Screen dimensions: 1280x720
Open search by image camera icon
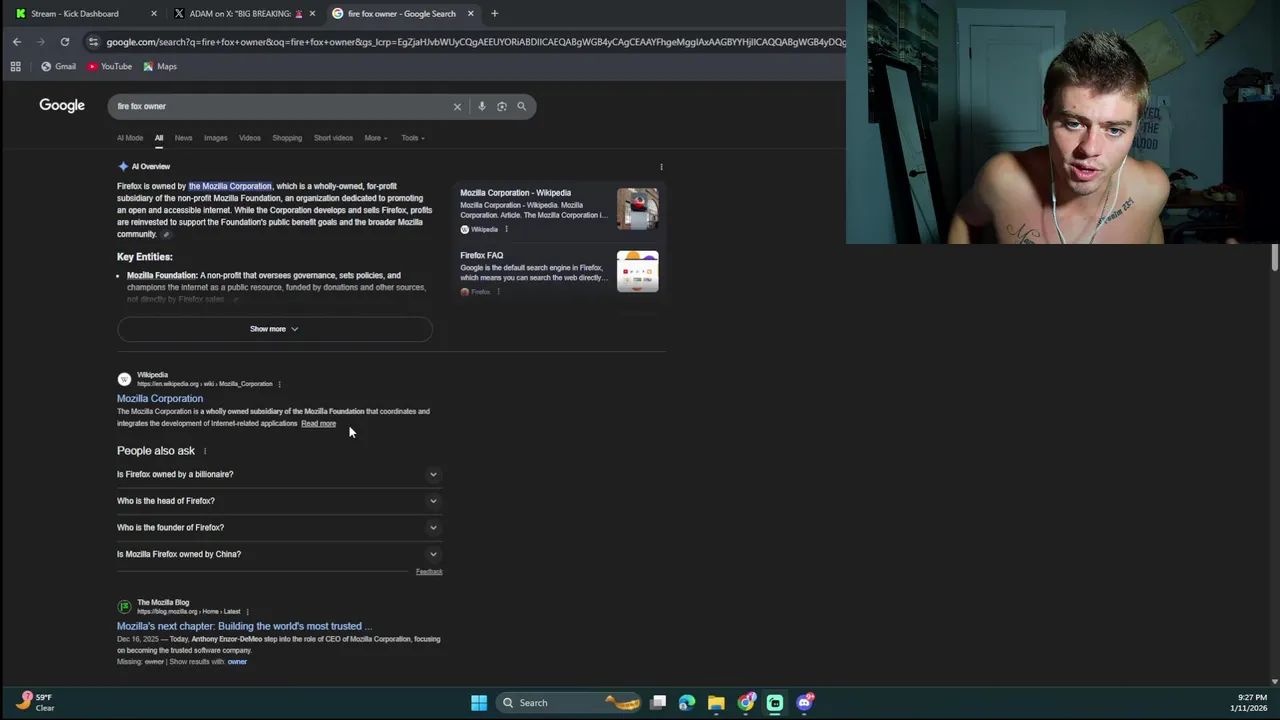[501, 106]
